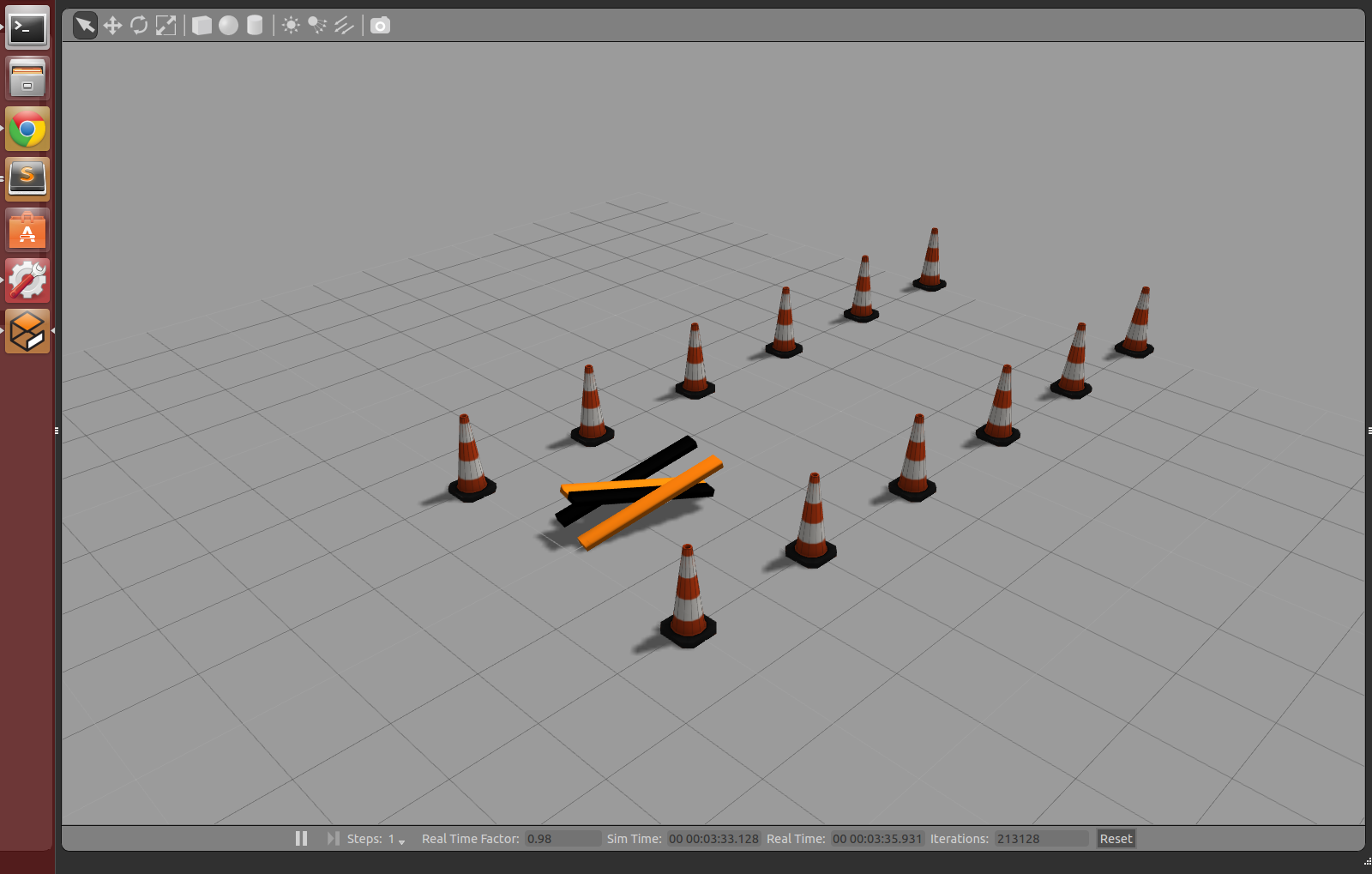Launch Google Chrome from the dock

click(27, 130)
